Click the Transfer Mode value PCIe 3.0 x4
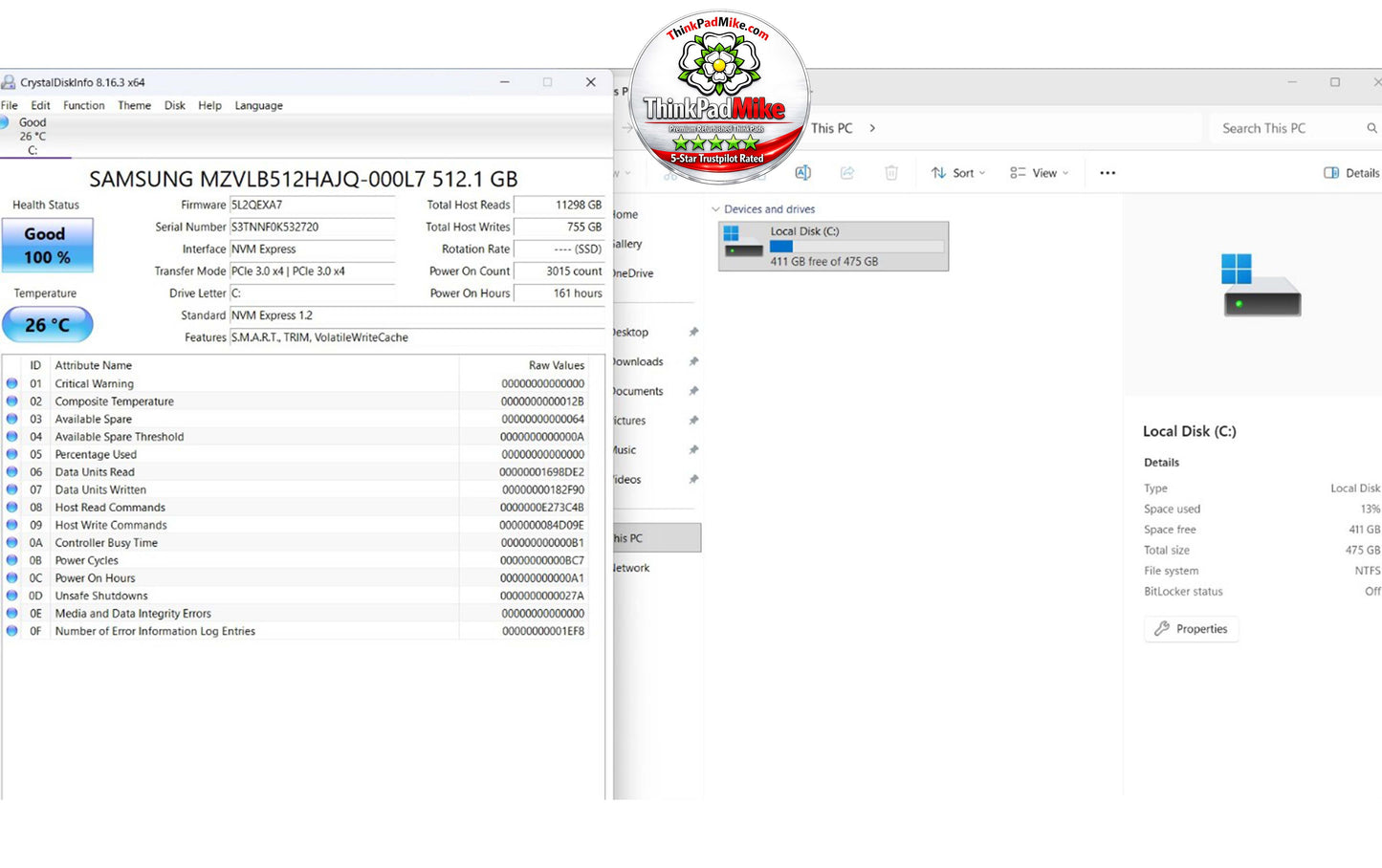This screenshot has width=1382, height=868. (x=312, y=271)
